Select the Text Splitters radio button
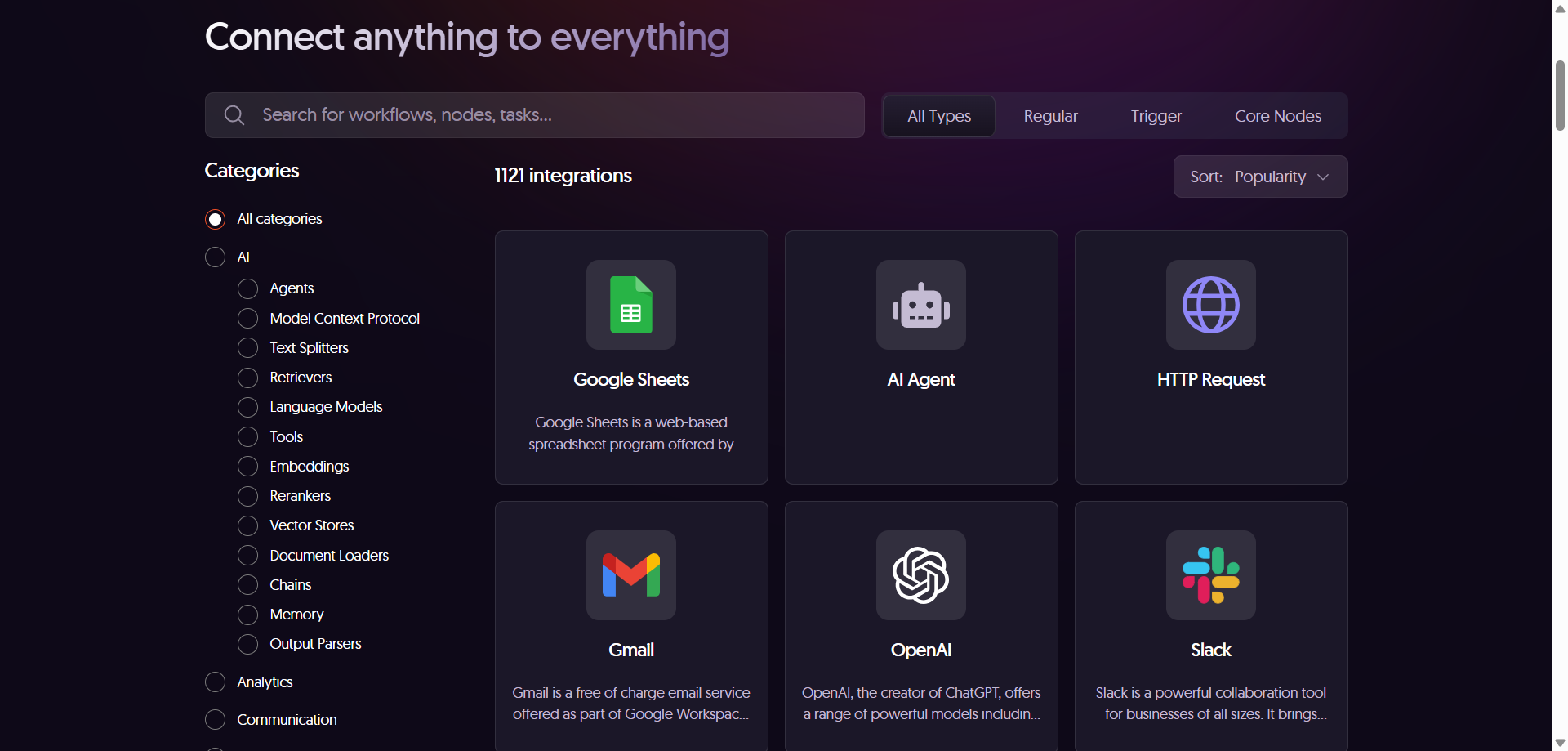This screenshot has width=1568, height=751. 247,348
